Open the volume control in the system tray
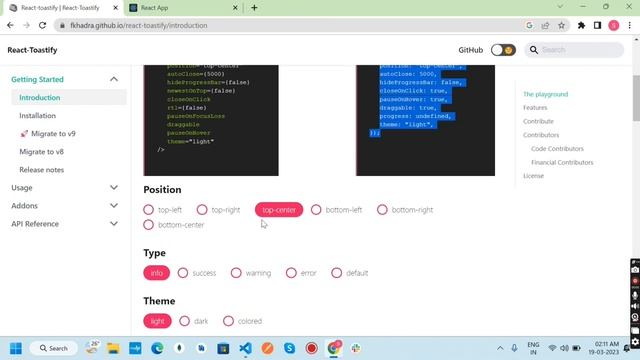 pos(564,348)
